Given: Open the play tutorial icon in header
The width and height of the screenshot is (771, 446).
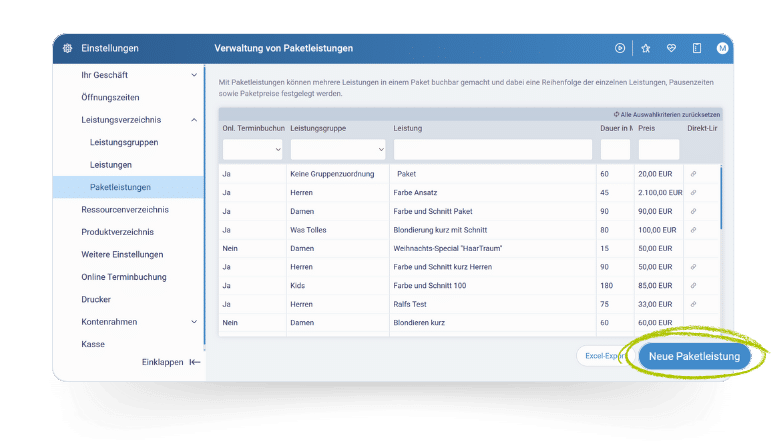Looking at the screenshot, I should click(x=620, y=48).
